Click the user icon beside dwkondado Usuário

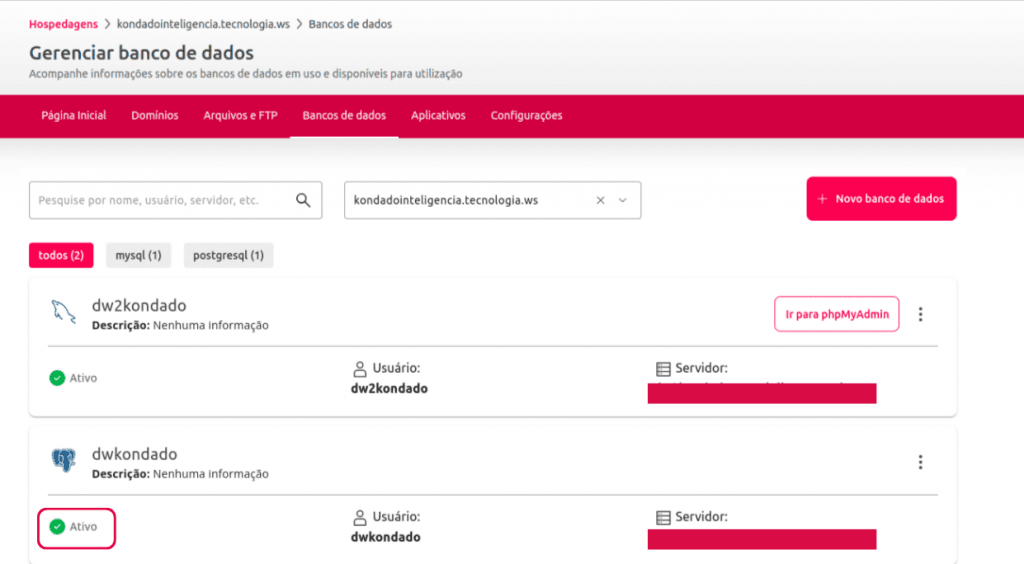(360, 517)
